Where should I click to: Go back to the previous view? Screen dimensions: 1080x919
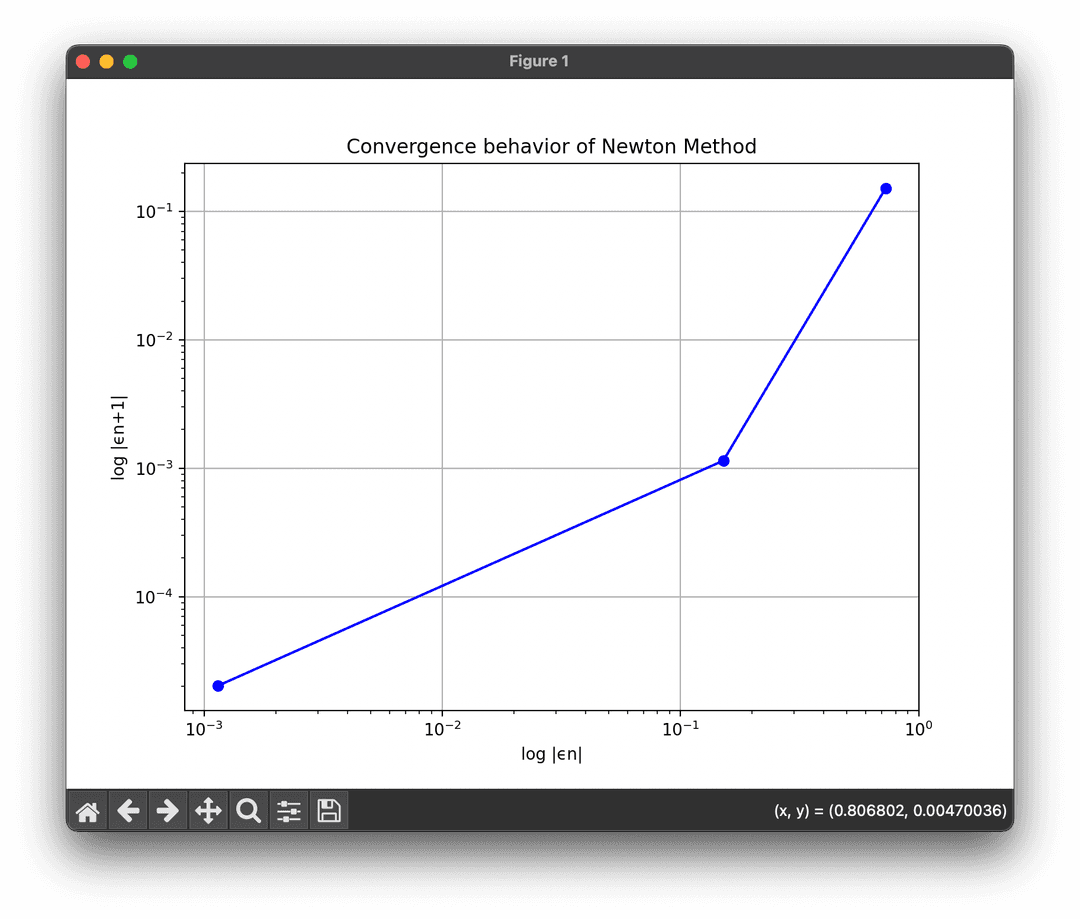128,810
